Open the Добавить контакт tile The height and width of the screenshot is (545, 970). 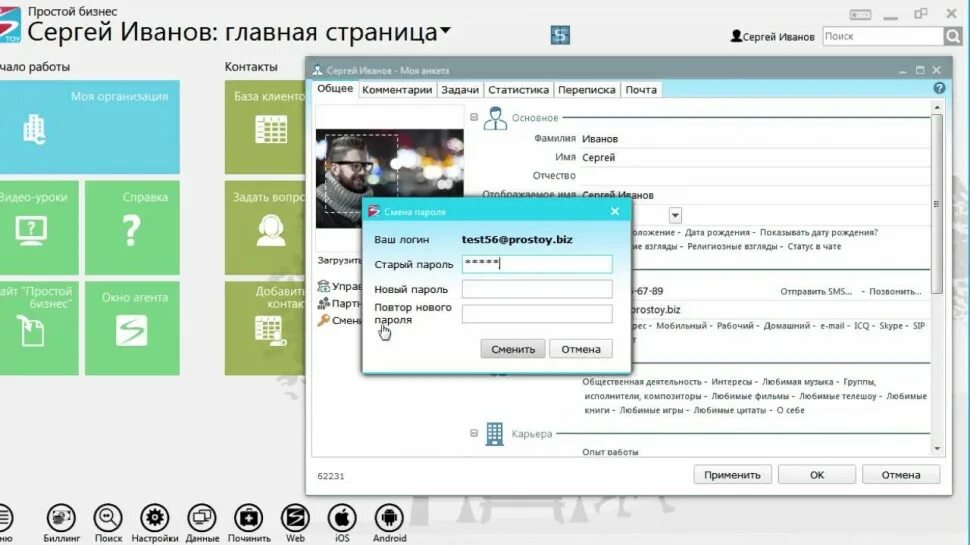[x=265, y=328]
